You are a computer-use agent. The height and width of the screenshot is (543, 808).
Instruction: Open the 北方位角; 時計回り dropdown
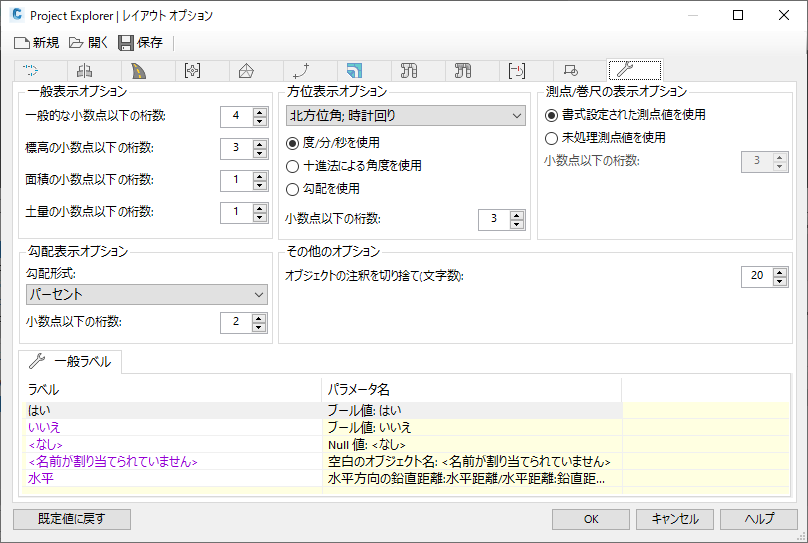tap(406, 116)
